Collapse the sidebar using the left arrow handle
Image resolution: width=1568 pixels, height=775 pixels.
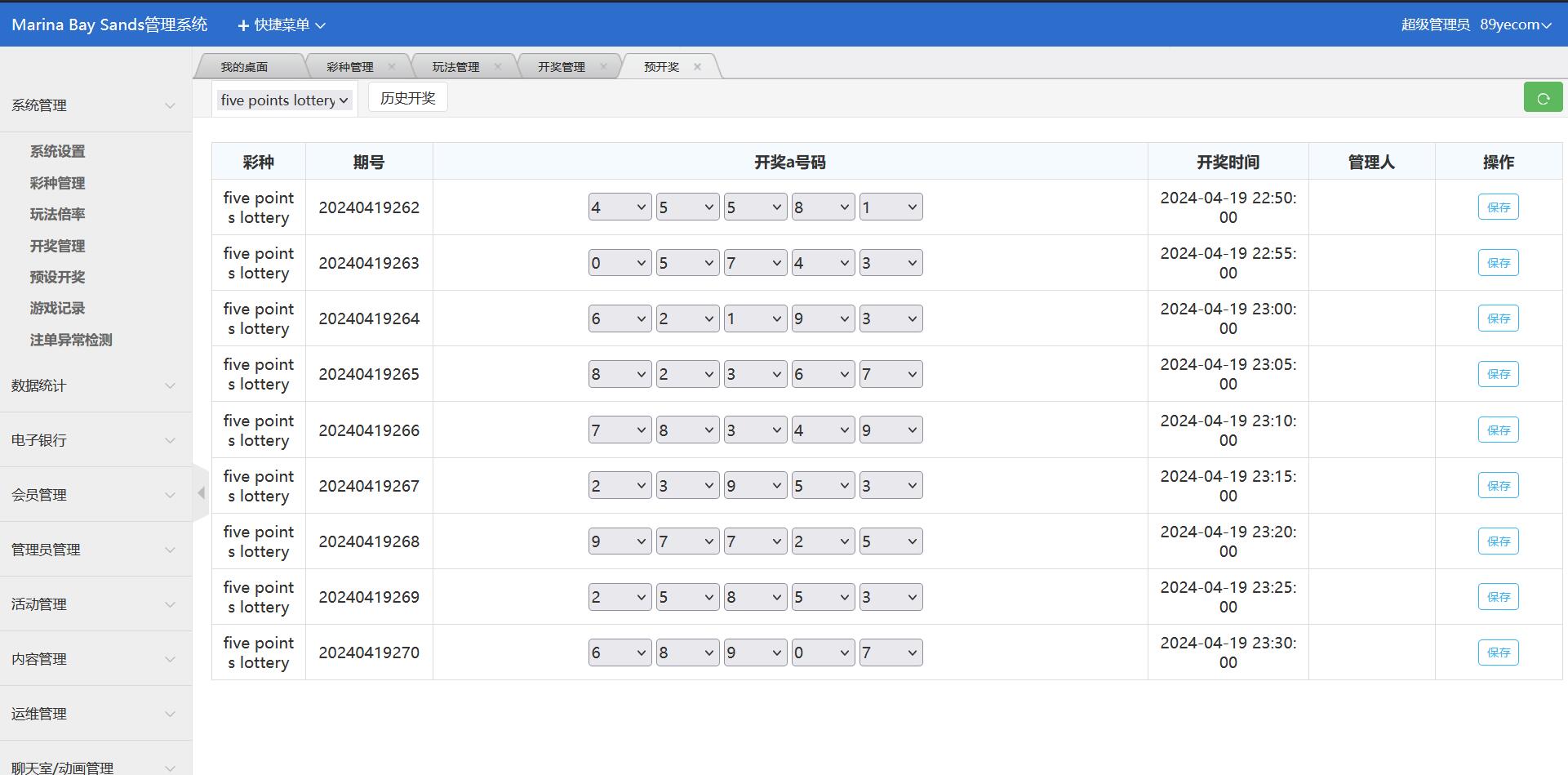click(x=201, y=492)
